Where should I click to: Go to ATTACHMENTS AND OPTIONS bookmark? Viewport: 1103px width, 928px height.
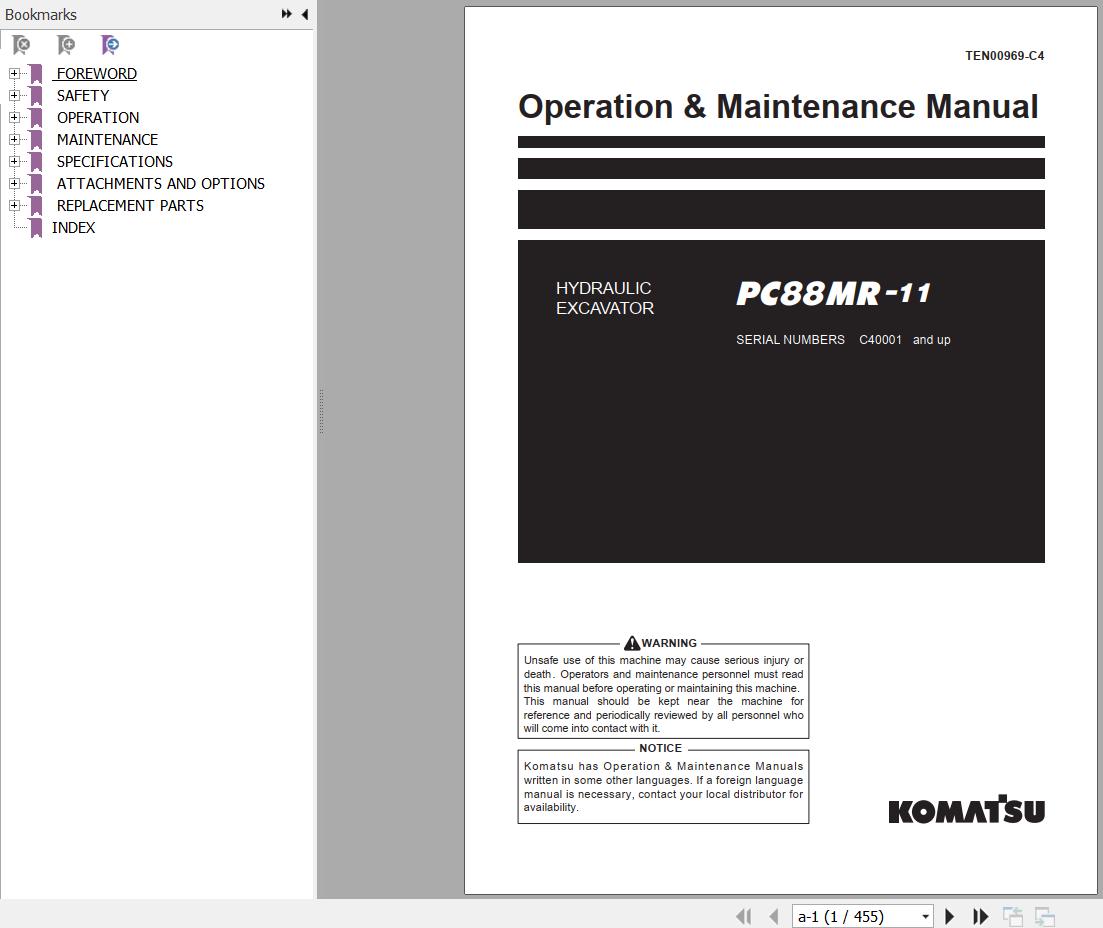(160, 184)
